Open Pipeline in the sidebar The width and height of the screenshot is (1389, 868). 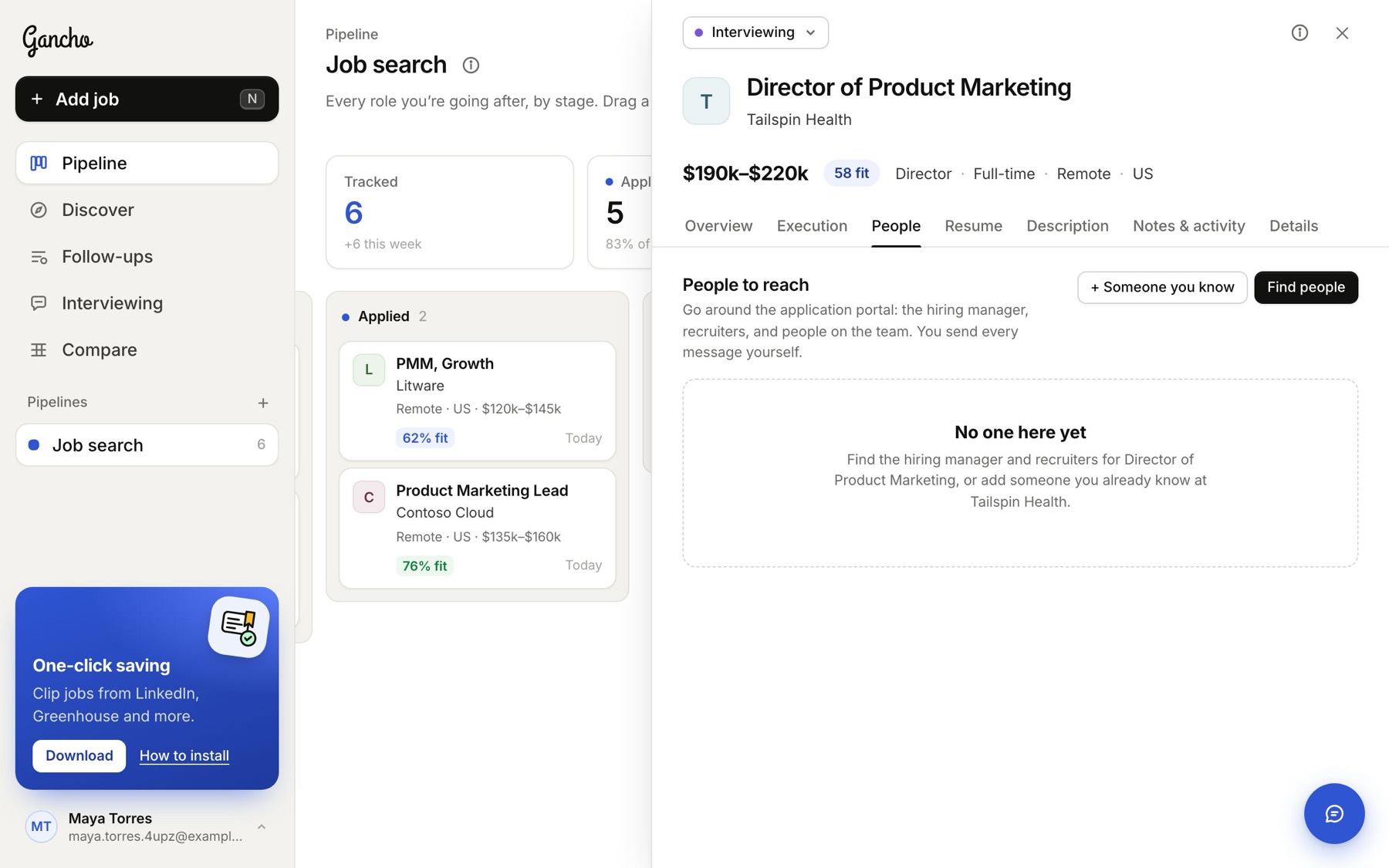[147, 163]
